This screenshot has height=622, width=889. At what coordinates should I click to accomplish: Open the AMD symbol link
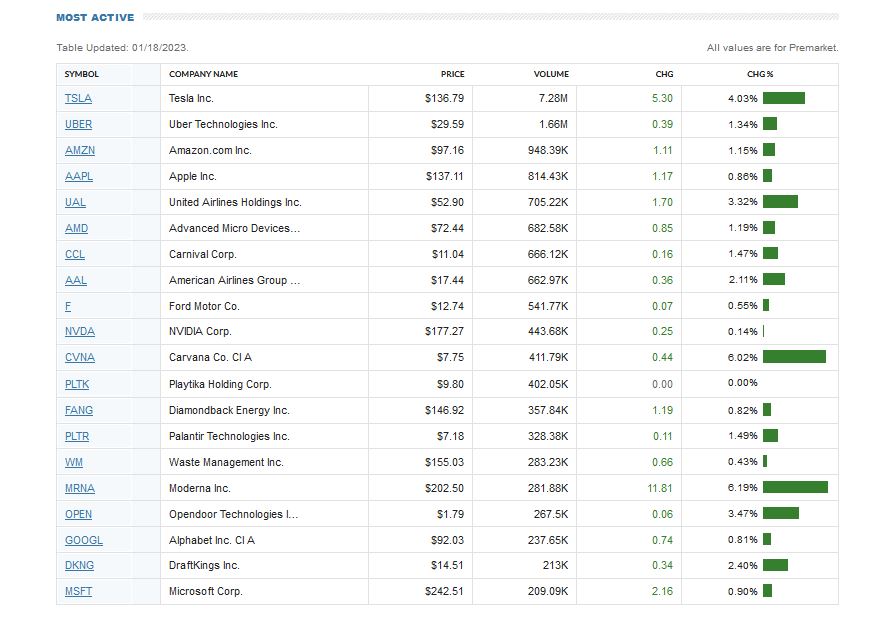tap(76, 228)
